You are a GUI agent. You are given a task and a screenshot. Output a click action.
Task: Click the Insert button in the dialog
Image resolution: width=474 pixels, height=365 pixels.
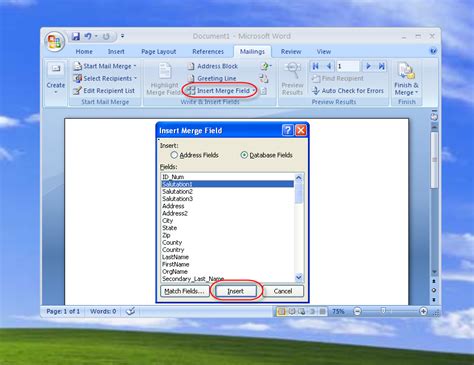click(236, 291)
